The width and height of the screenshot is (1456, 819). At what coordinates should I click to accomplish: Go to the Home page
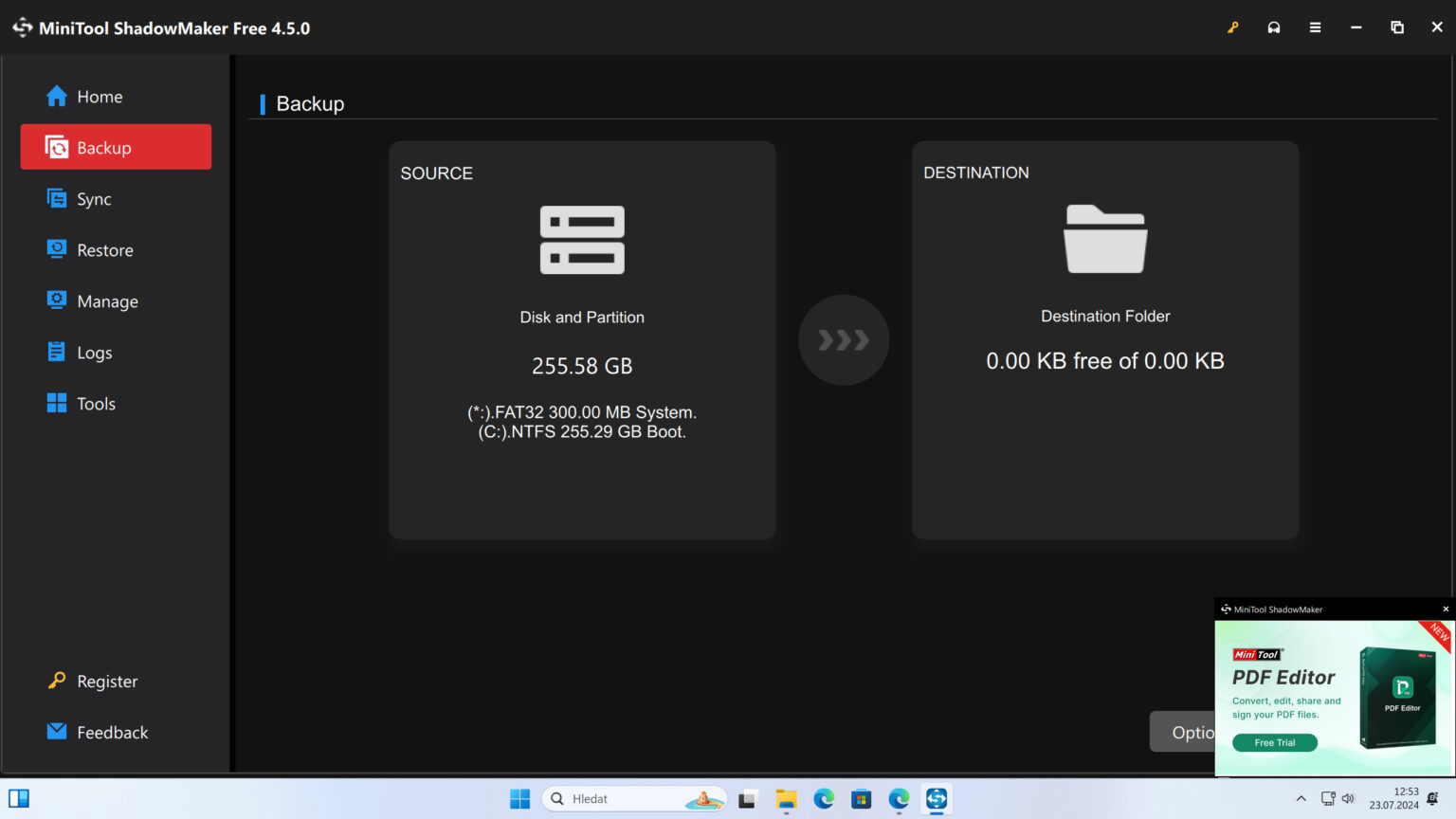100,97
